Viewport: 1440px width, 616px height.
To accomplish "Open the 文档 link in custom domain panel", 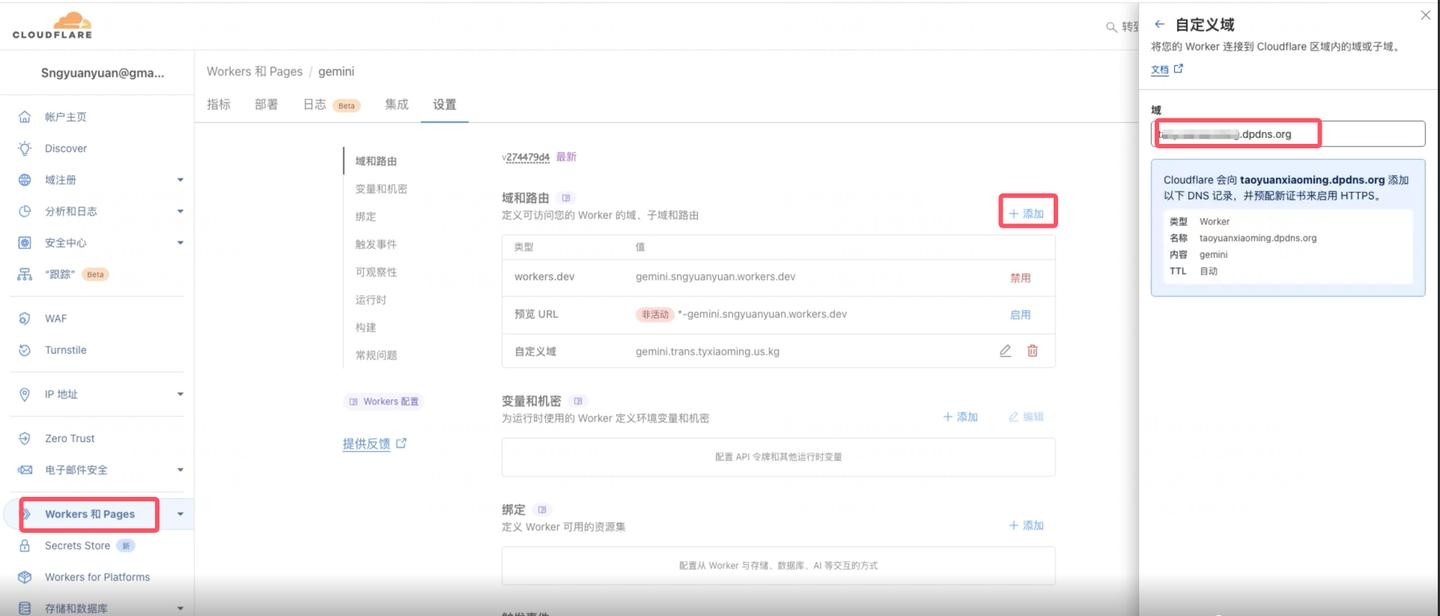I will click(x=1160, y=69).
